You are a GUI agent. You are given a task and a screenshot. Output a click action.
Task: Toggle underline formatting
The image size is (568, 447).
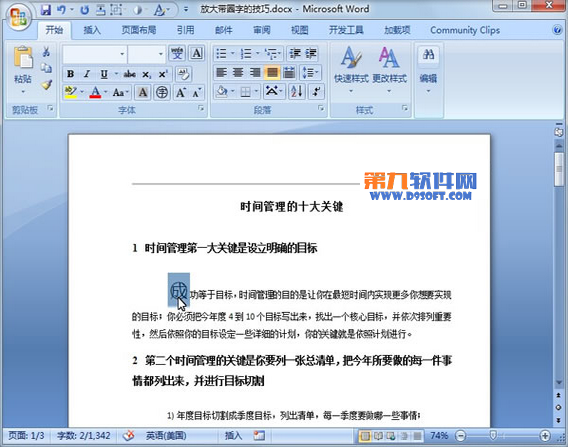coord(104,74)
